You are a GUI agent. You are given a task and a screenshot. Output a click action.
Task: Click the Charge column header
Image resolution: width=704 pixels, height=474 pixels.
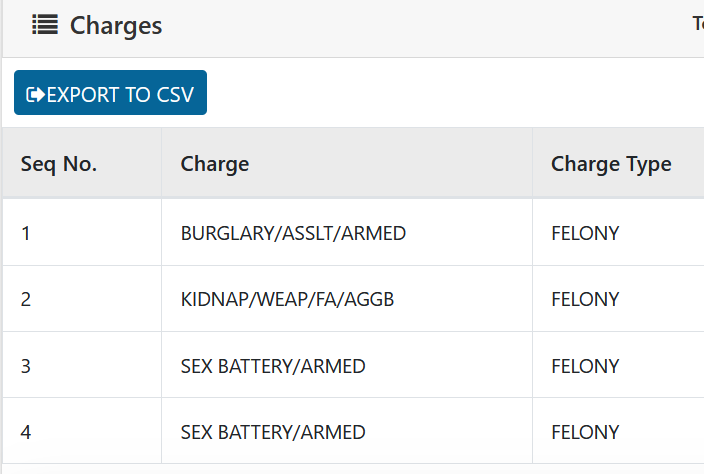[215, 164]
